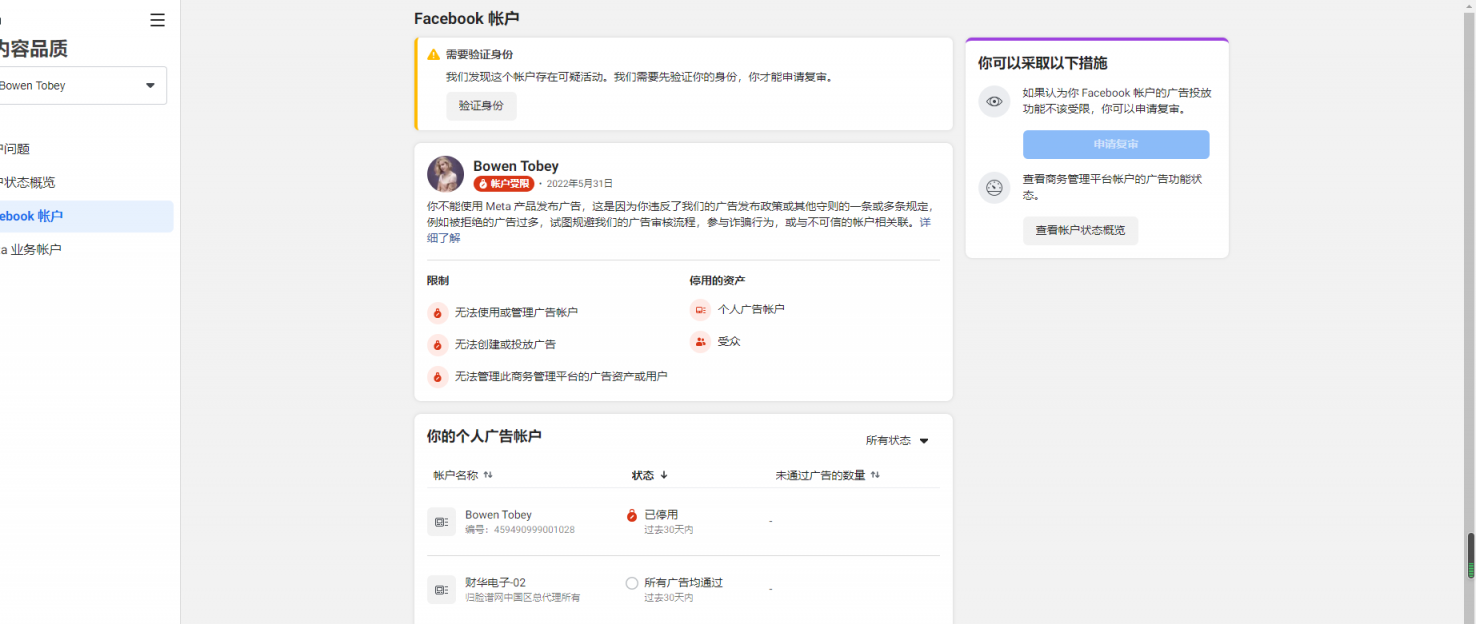
Task: Click ad account icon for 财华电子-02 row
Action: tap(441, 590)
